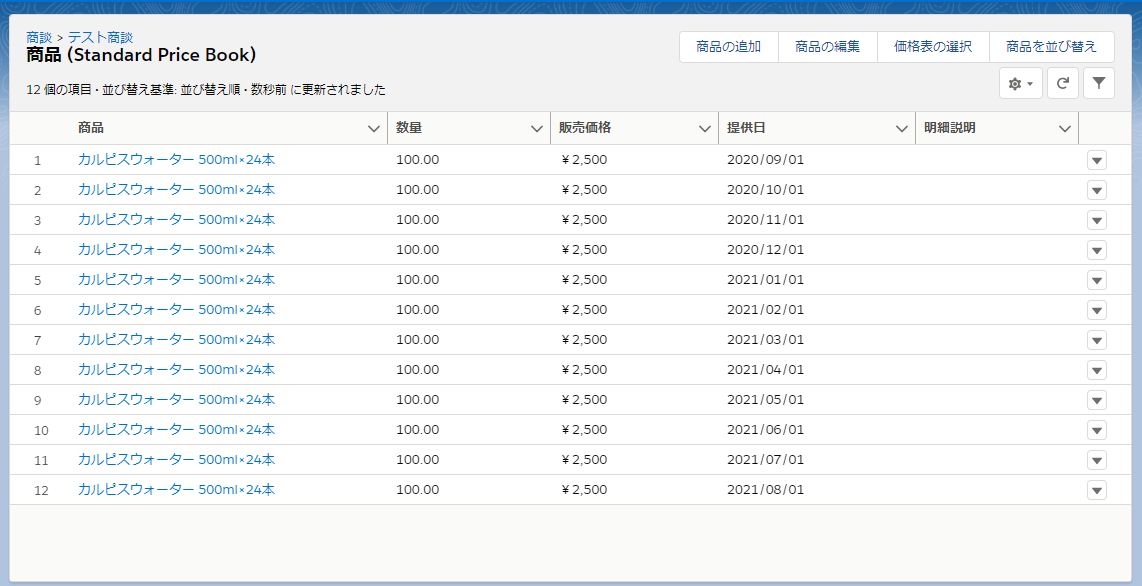Open row actions for the 2021/01/01 item
This screenshot has width=1142, height=586.
click(1096, 280)
